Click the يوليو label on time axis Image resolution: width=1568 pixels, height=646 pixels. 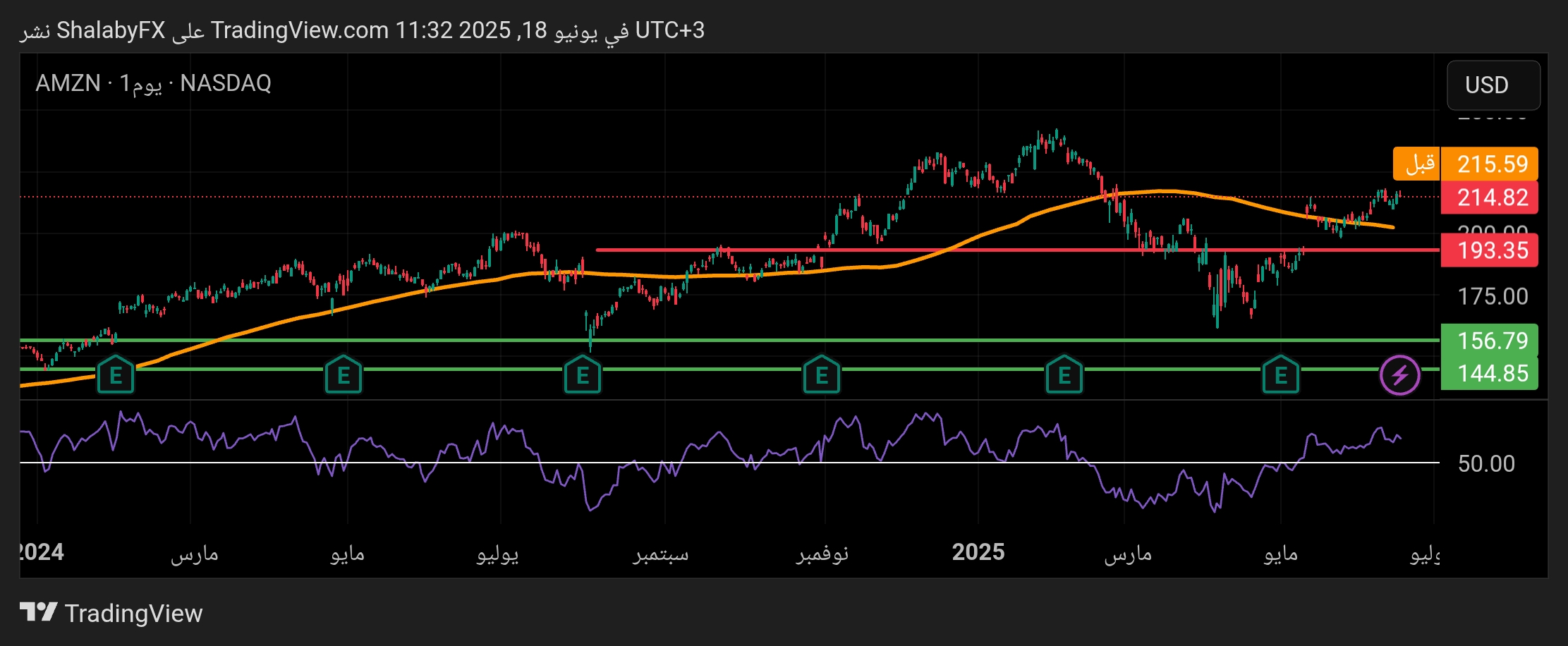point(498,554)
